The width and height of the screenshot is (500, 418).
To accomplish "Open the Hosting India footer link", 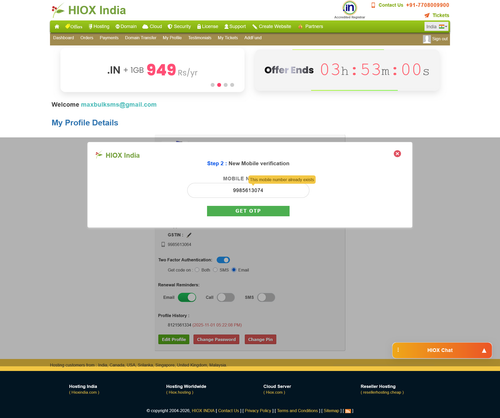I will tap(83, 387).
